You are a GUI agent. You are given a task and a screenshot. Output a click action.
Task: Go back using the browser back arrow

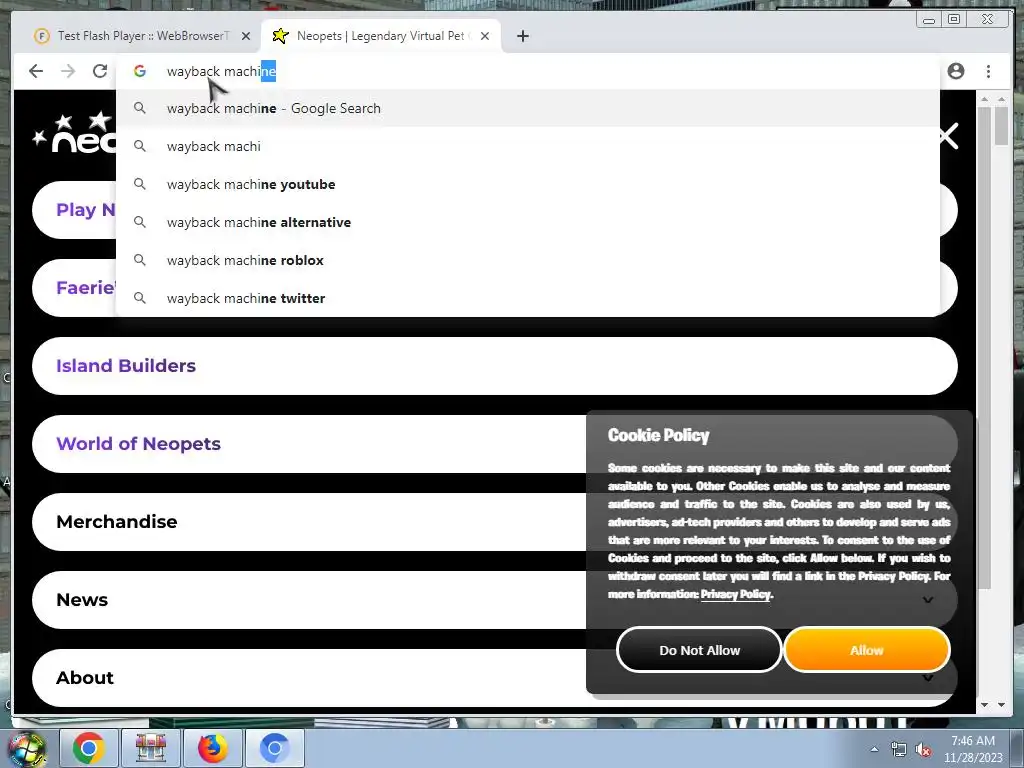pos(36,71)
